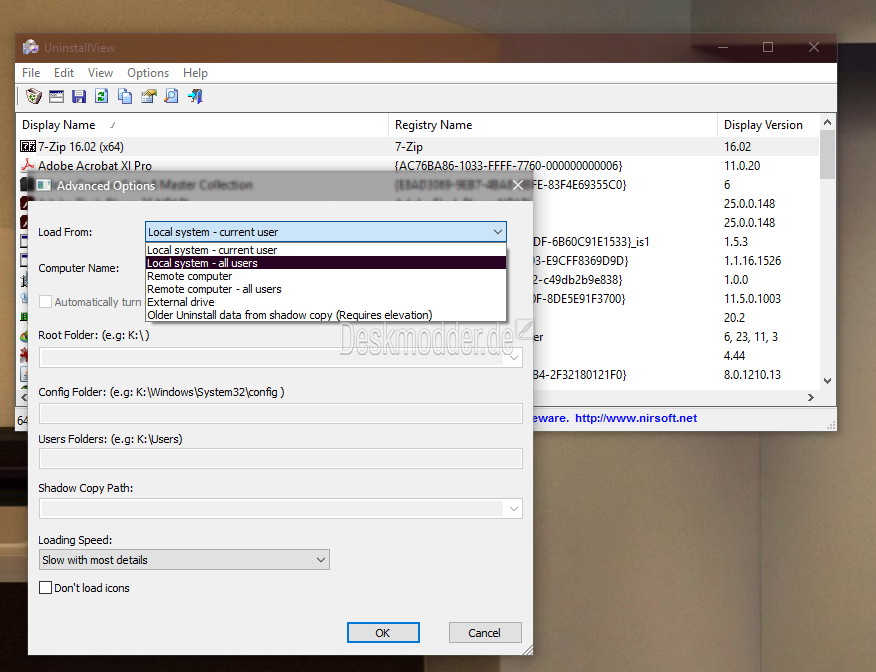Image resolution: width=876 pixels, height=672 pixels.
Task: Select the 'Remote computer' option
Action: pos(326,276)
